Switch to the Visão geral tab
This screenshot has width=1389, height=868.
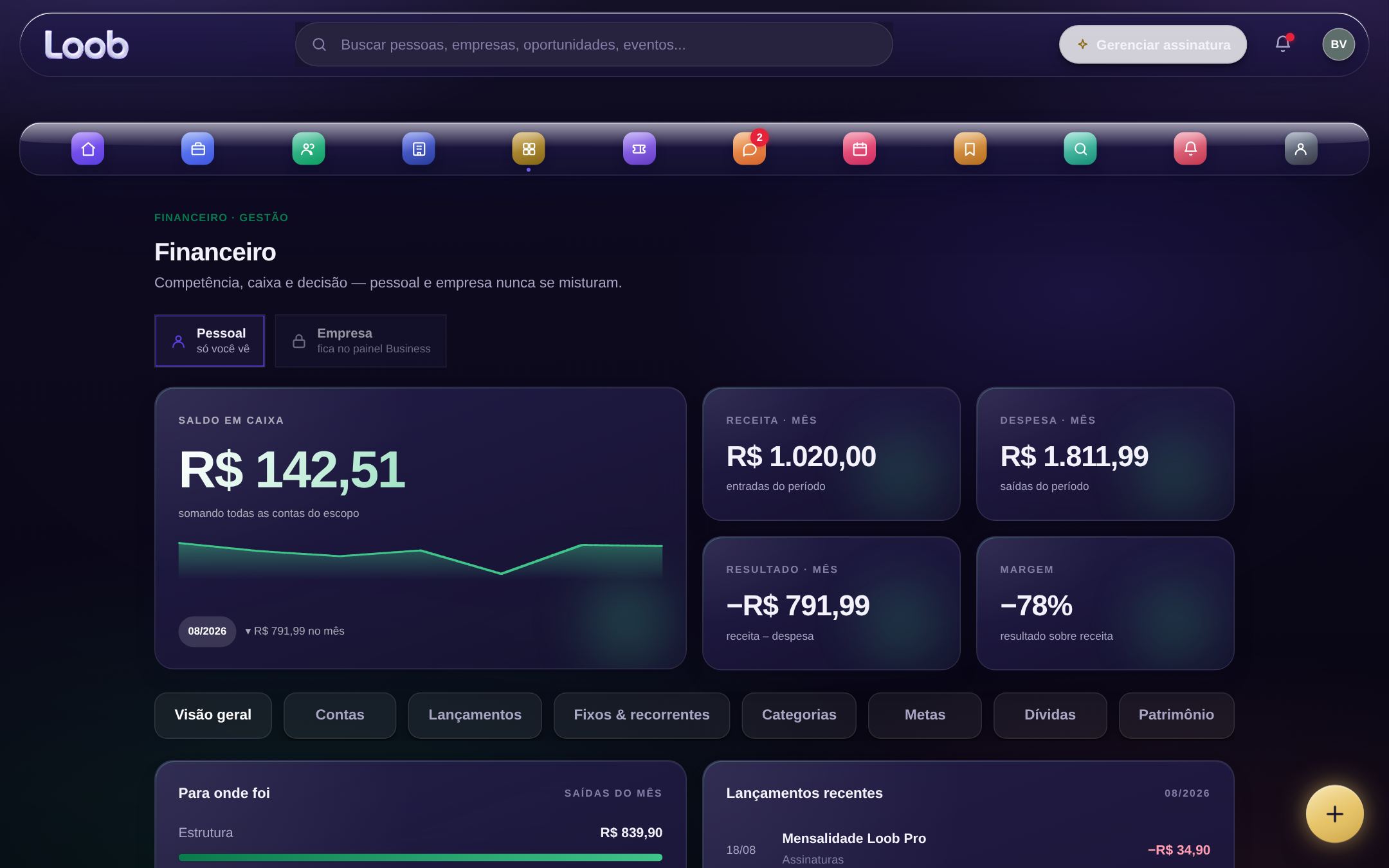point(213,715)
